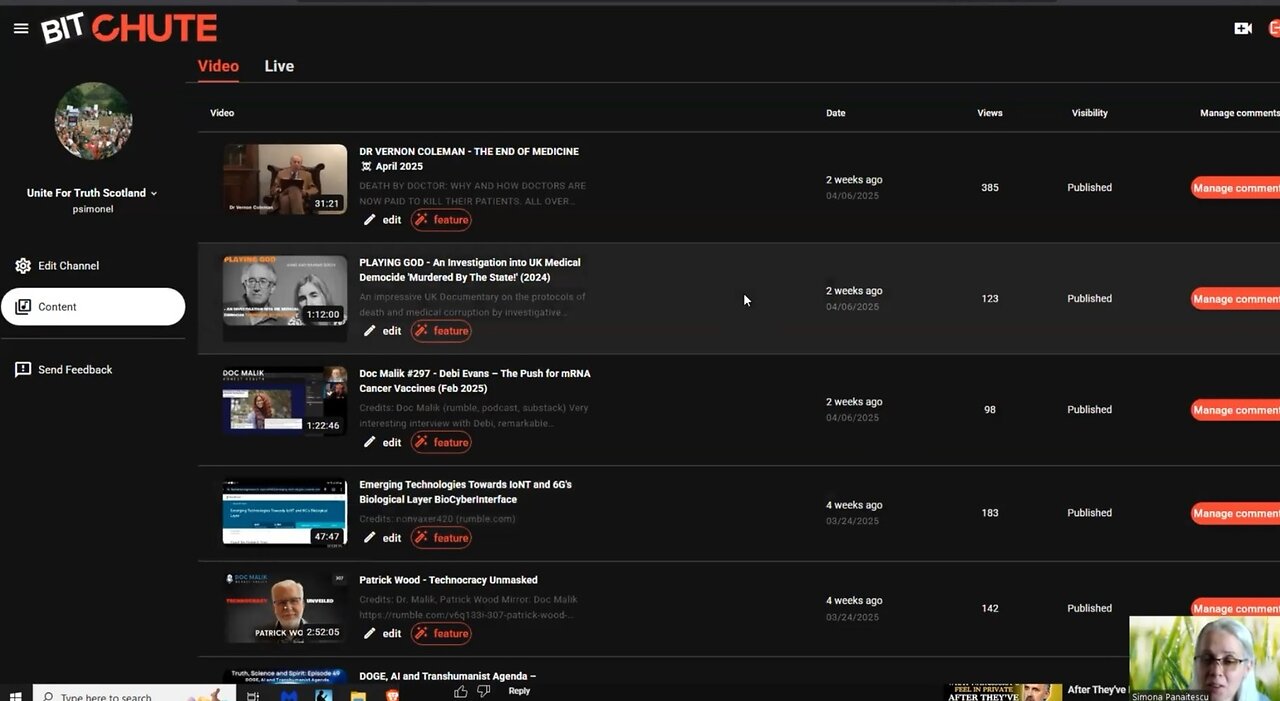Open Brave browser from the taskbar
The height and width of the screenshot is (701, 1280).
393,695
